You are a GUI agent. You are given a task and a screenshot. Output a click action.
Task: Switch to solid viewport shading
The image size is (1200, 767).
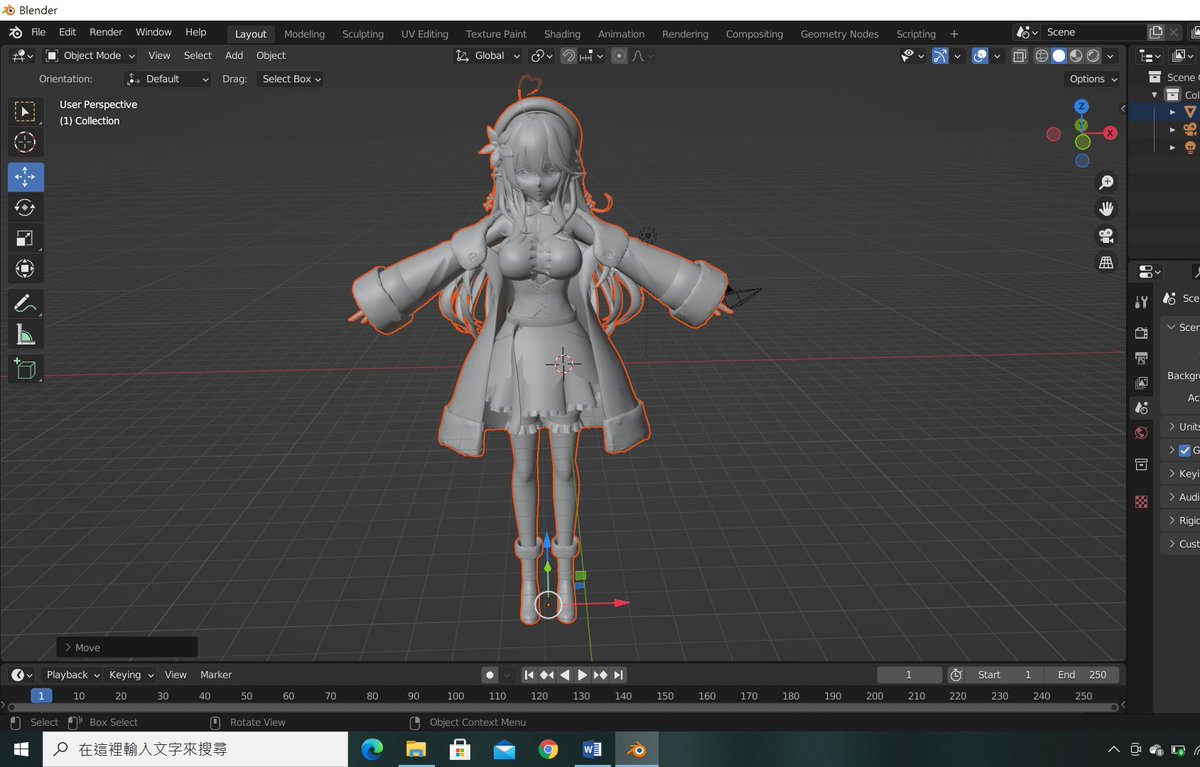[x=1058, y=56]
